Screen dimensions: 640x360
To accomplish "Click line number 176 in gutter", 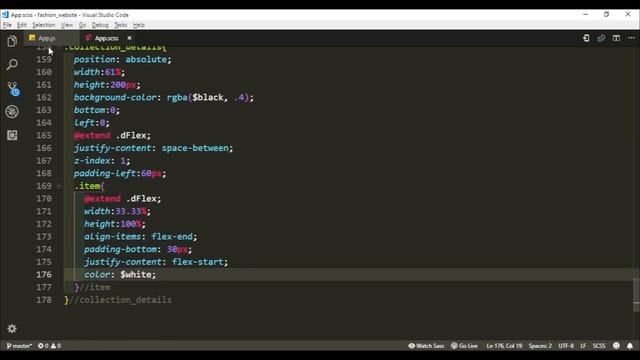I will click(44, 274).
